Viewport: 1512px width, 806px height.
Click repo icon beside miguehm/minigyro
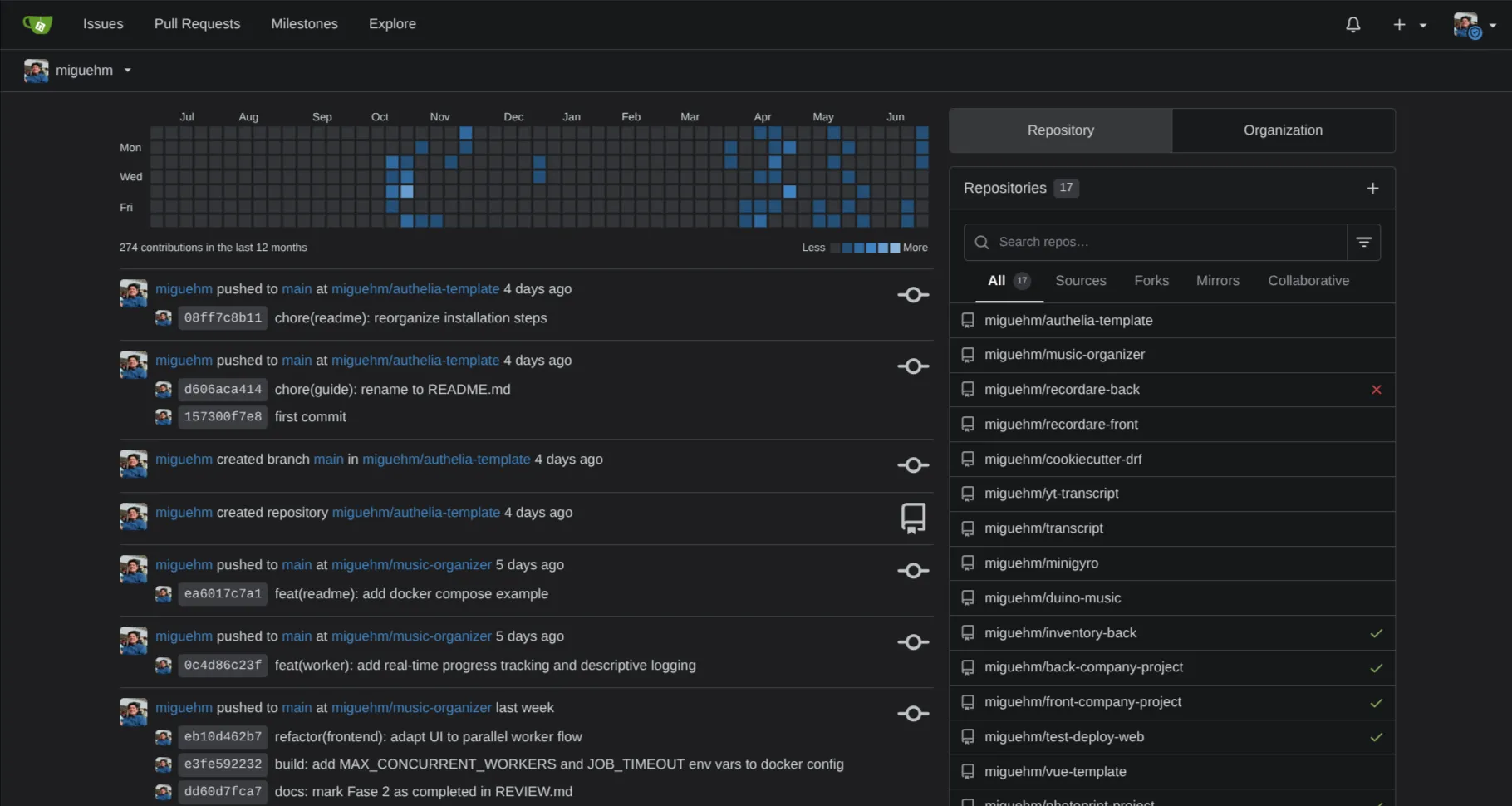point(968,563)
